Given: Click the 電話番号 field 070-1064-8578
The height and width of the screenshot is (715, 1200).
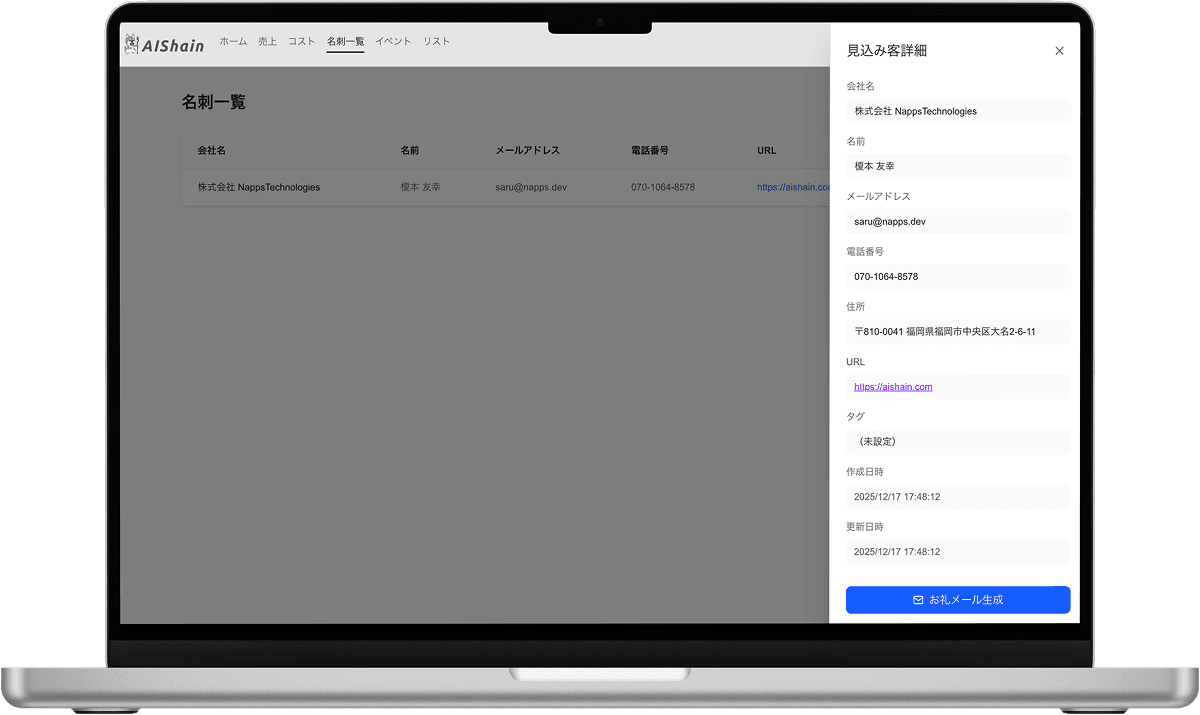Looking at the screenshot, I should [x=958, y=276].
